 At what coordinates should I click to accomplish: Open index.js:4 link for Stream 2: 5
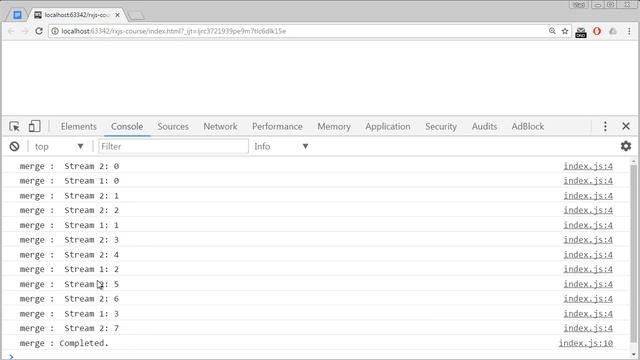588,284
